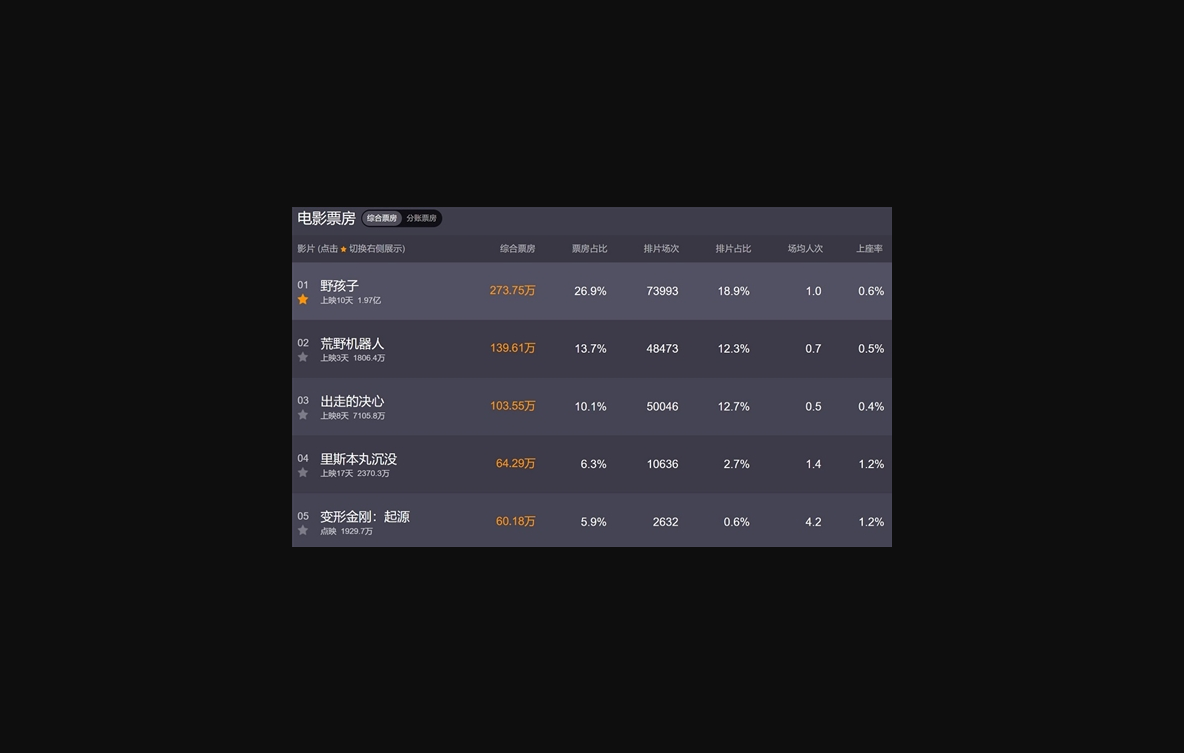Viewport: 1184px width, 753px height.
Task: Switch to the 分账票房 toggle
Action: click(x=421, y=218)
